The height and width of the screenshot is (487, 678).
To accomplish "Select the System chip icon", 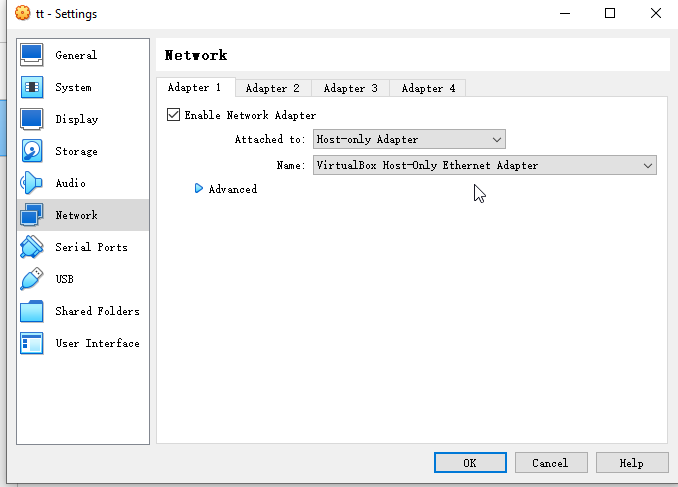I will click(x=32, y=87).
